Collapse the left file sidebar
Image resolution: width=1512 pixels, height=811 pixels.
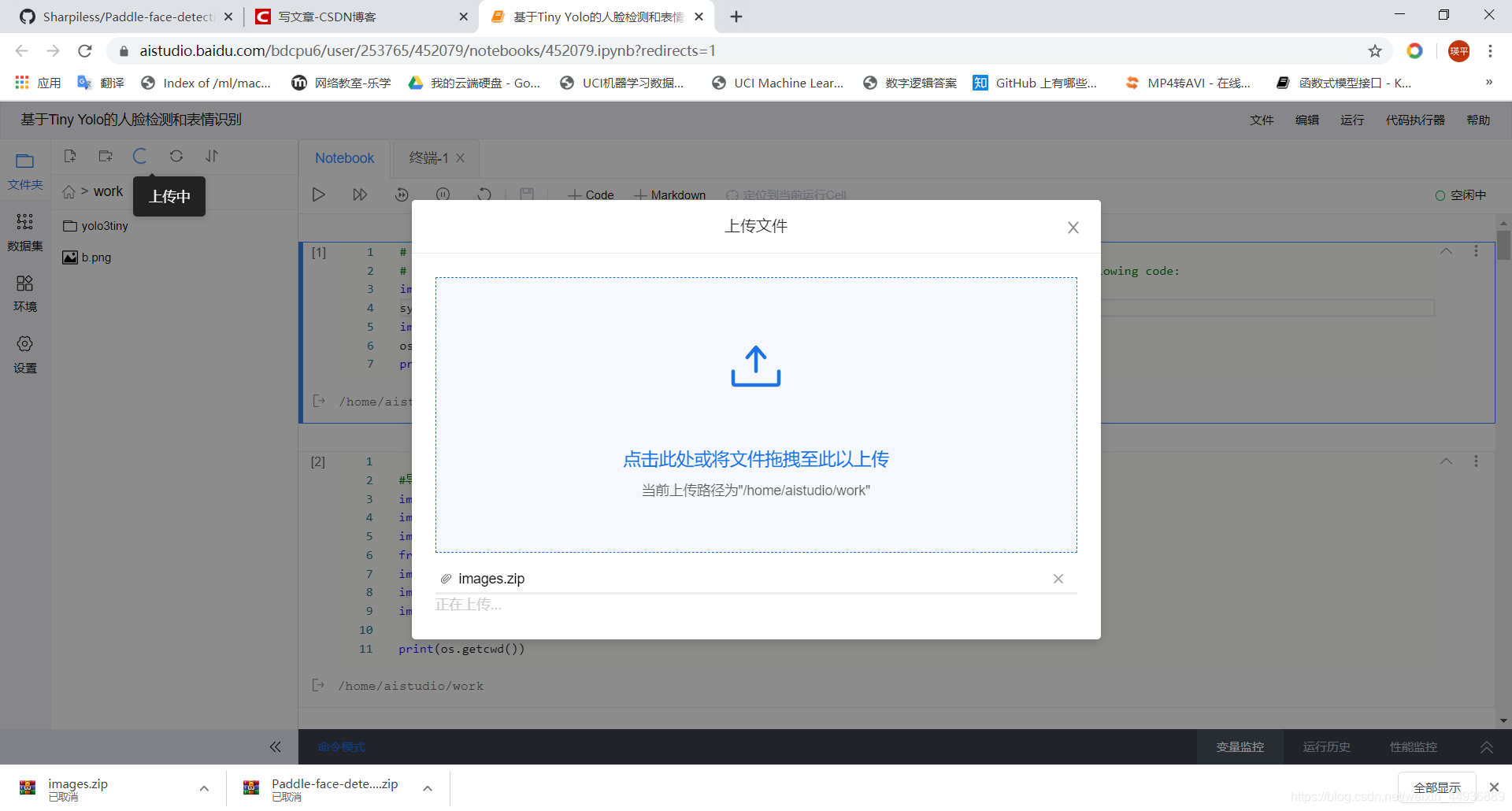(x=275, y=746)
